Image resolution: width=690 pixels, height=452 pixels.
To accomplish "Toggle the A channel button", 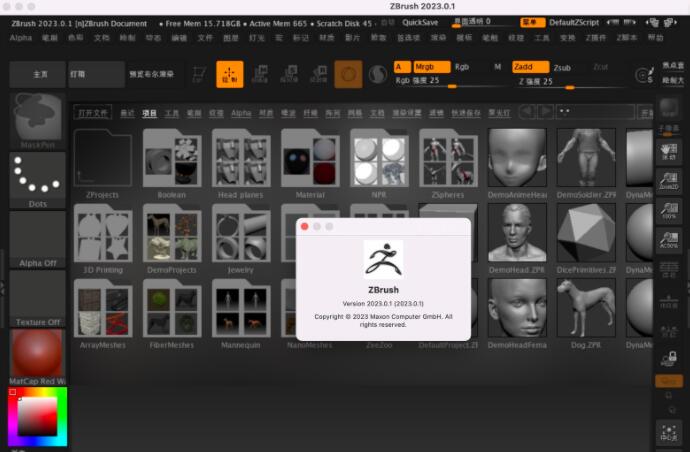I will pyautogui.click(x=402, y=67).
